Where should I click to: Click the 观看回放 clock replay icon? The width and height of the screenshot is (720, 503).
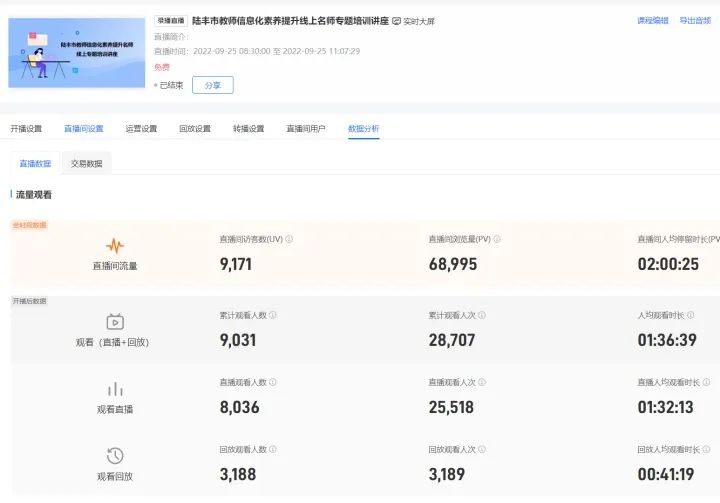point(115,456)
